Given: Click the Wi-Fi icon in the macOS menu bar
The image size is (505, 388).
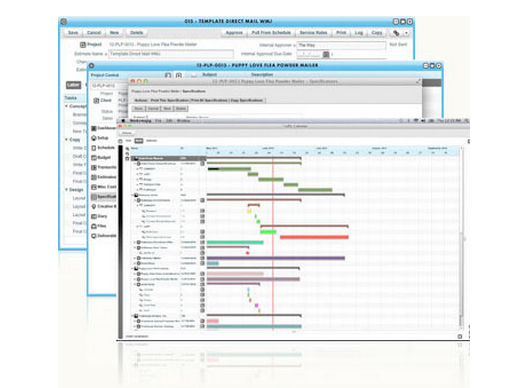Looking at the screenshot, I should point(416,121).
